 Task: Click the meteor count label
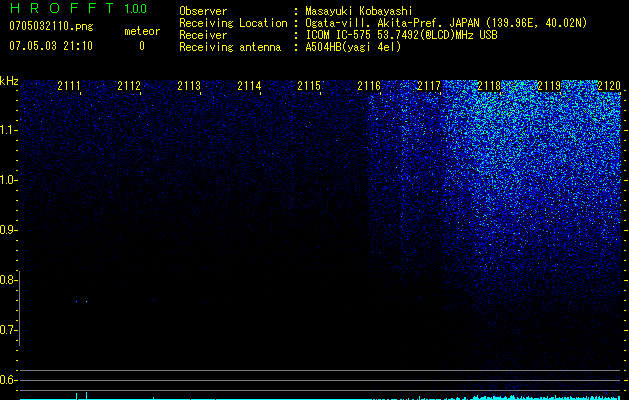(x=142, y=31)
